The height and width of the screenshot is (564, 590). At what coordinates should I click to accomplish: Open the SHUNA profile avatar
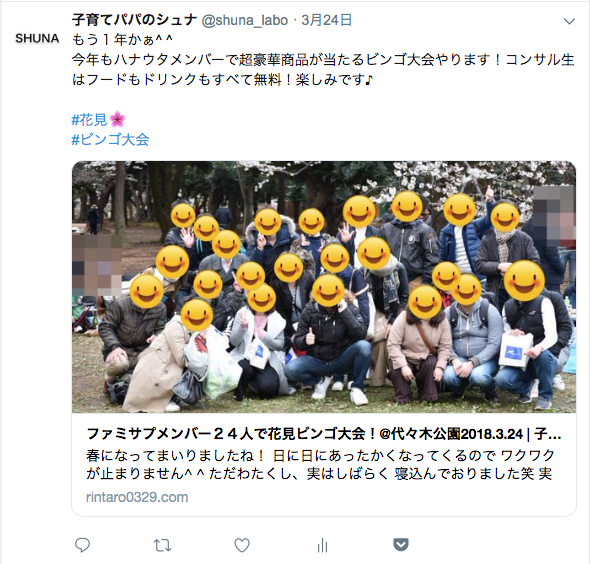click(x=37, y=38)
